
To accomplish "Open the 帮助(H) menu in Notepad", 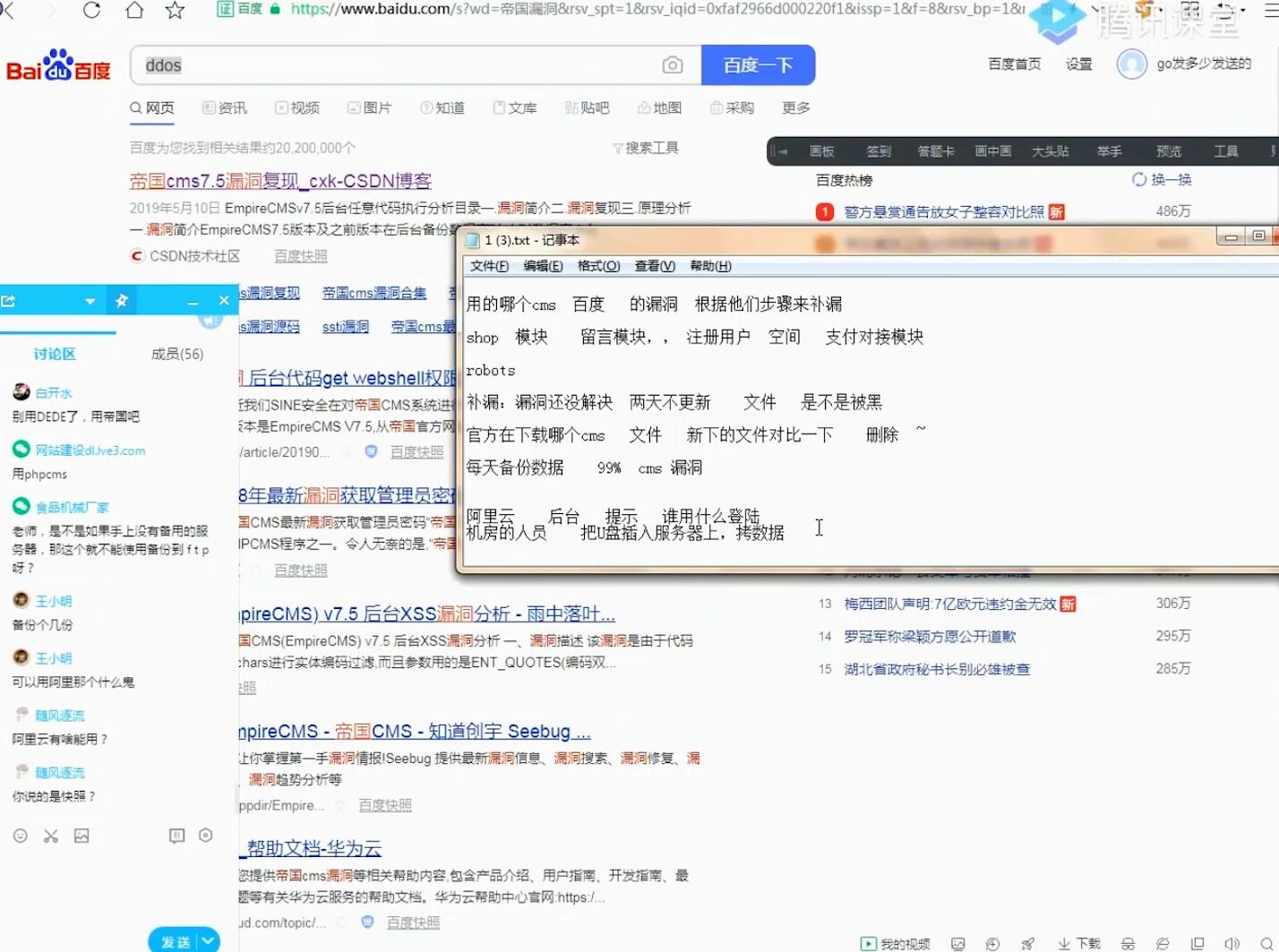I will coord(710,266).
